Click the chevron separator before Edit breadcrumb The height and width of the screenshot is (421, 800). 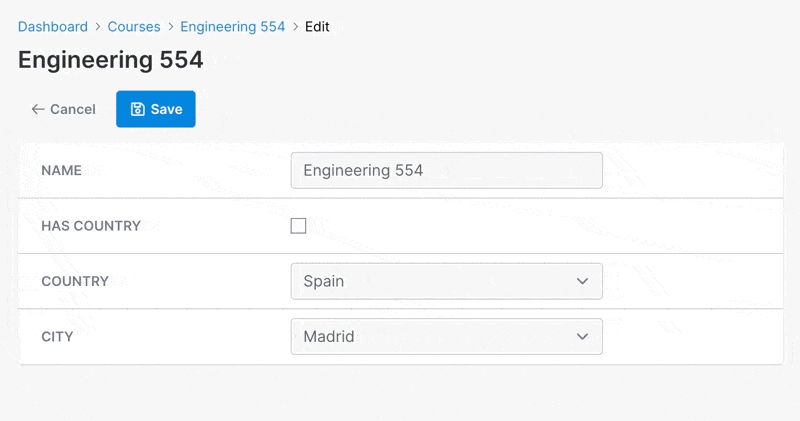tap(295, 27)
